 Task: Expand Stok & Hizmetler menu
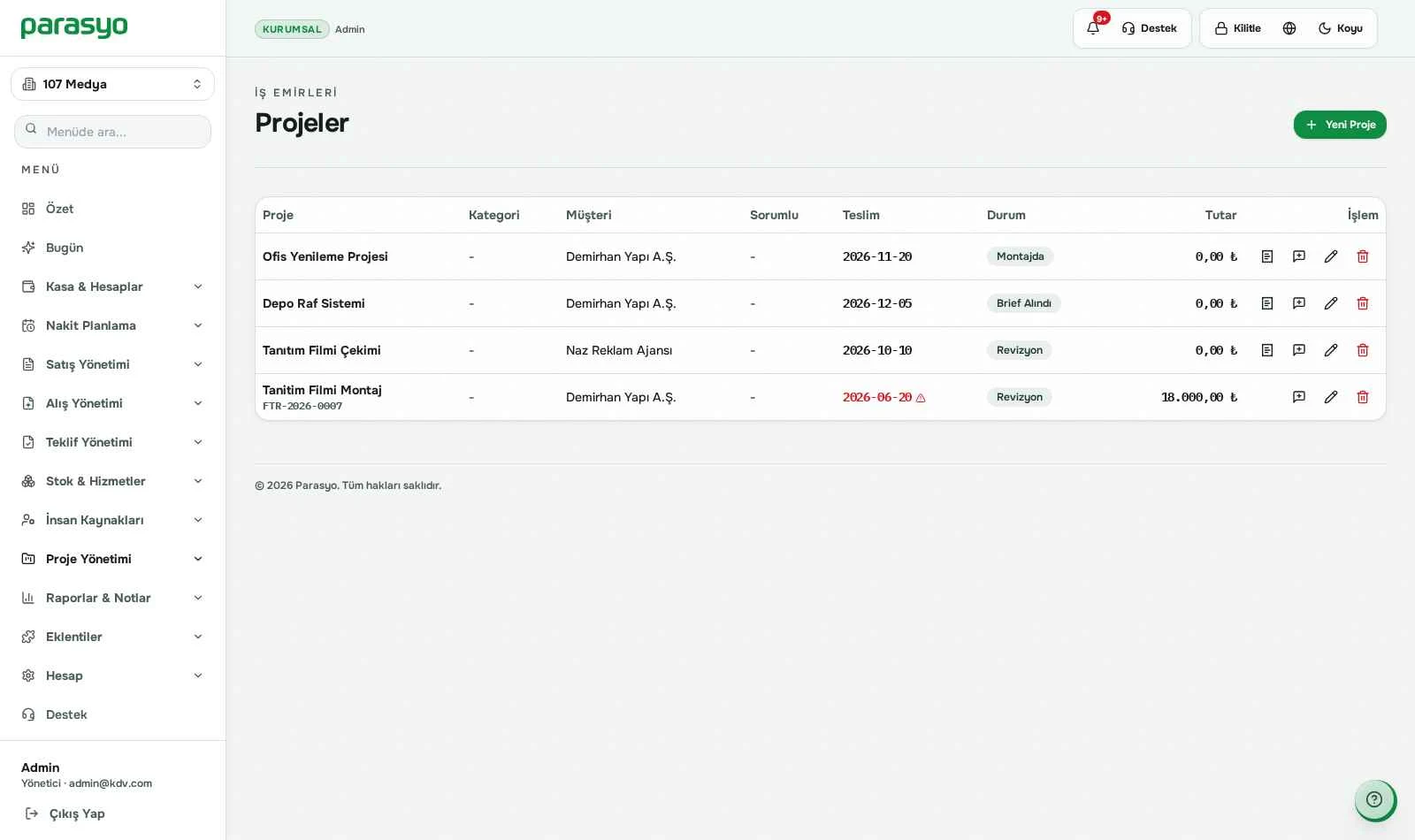coord(112,481)
